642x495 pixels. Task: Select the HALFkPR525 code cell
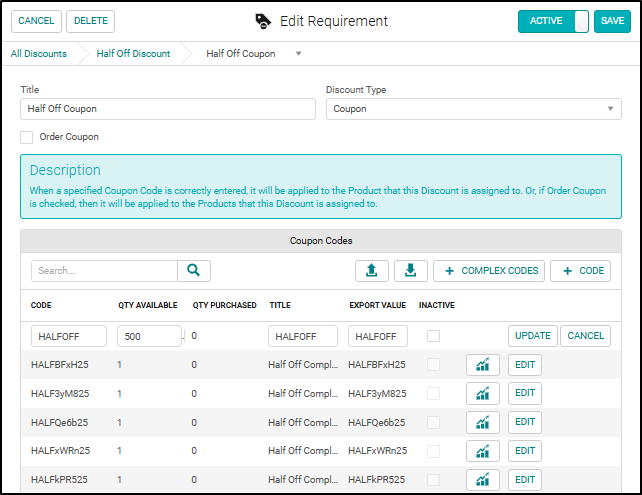(59, 480)
